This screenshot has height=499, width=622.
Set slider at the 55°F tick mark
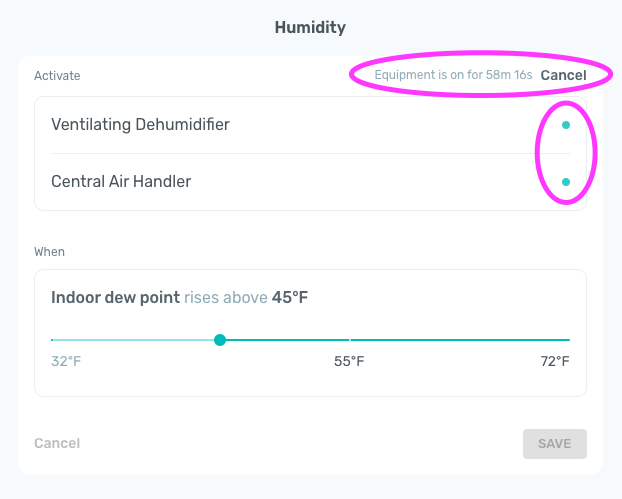[x=349, y=340]
